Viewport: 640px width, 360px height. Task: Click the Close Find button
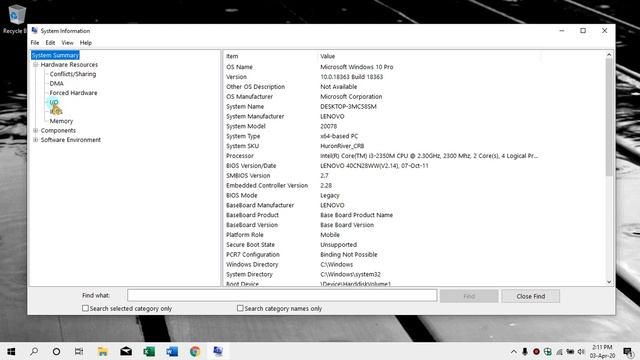tap(531, 296)
